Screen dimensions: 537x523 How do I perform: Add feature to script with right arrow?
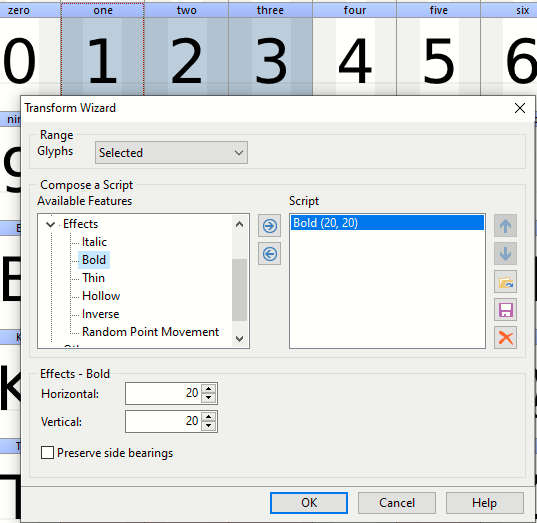(270, 226)
